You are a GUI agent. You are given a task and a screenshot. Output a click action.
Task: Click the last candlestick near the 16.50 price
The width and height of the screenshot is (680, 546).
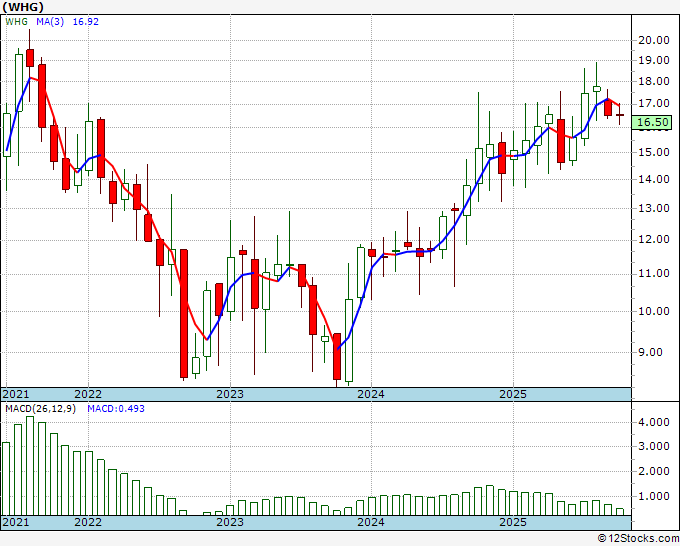click(620, 115)
